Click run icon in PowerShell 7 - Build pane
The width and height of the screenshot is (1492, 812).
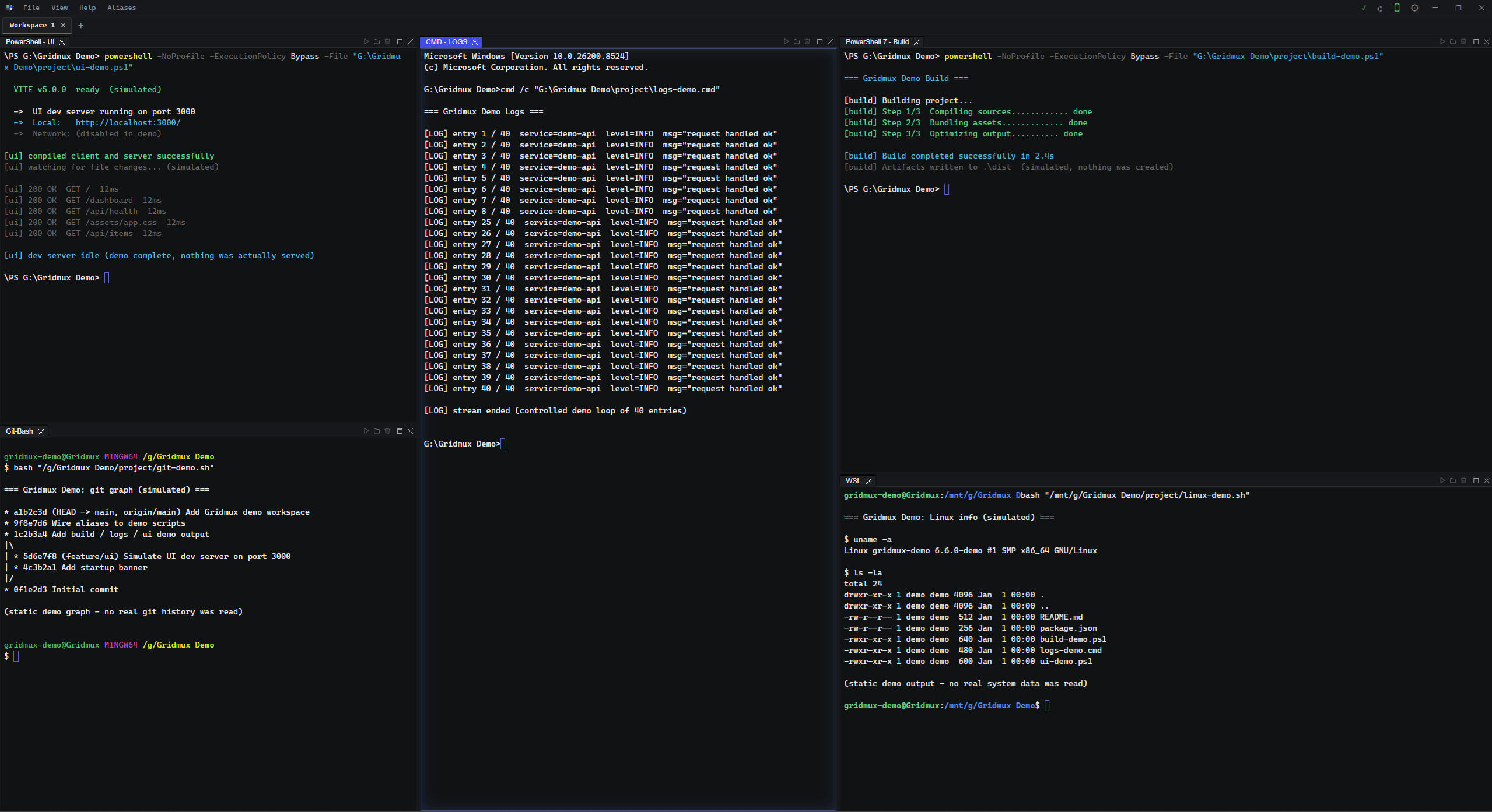coord(1442,42)
